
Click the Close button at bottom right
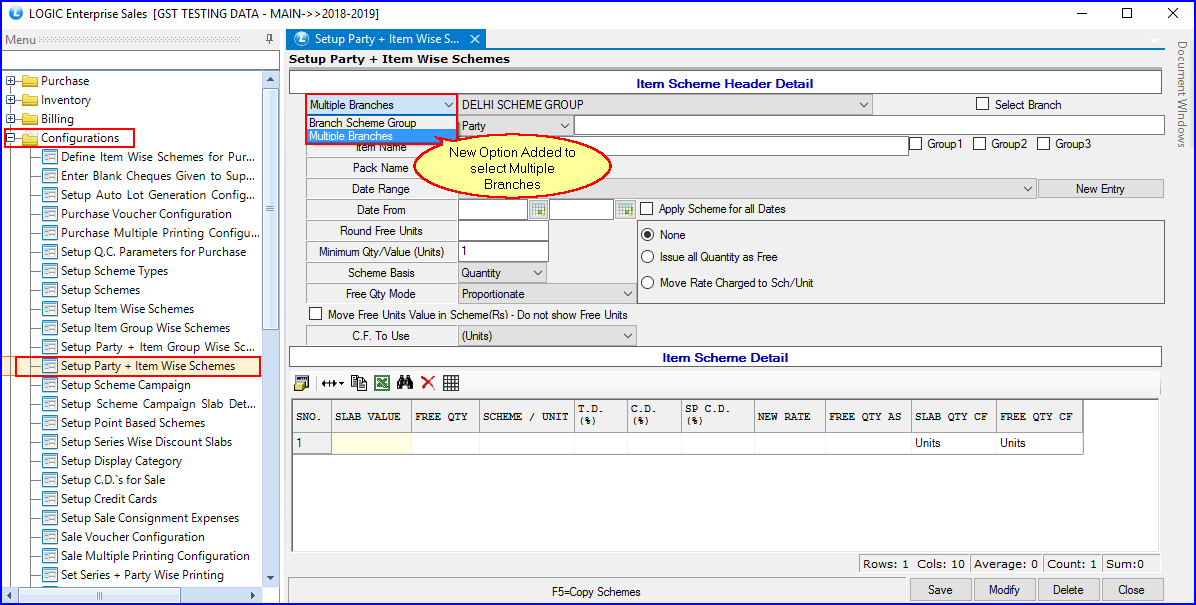coord(1131,590)
